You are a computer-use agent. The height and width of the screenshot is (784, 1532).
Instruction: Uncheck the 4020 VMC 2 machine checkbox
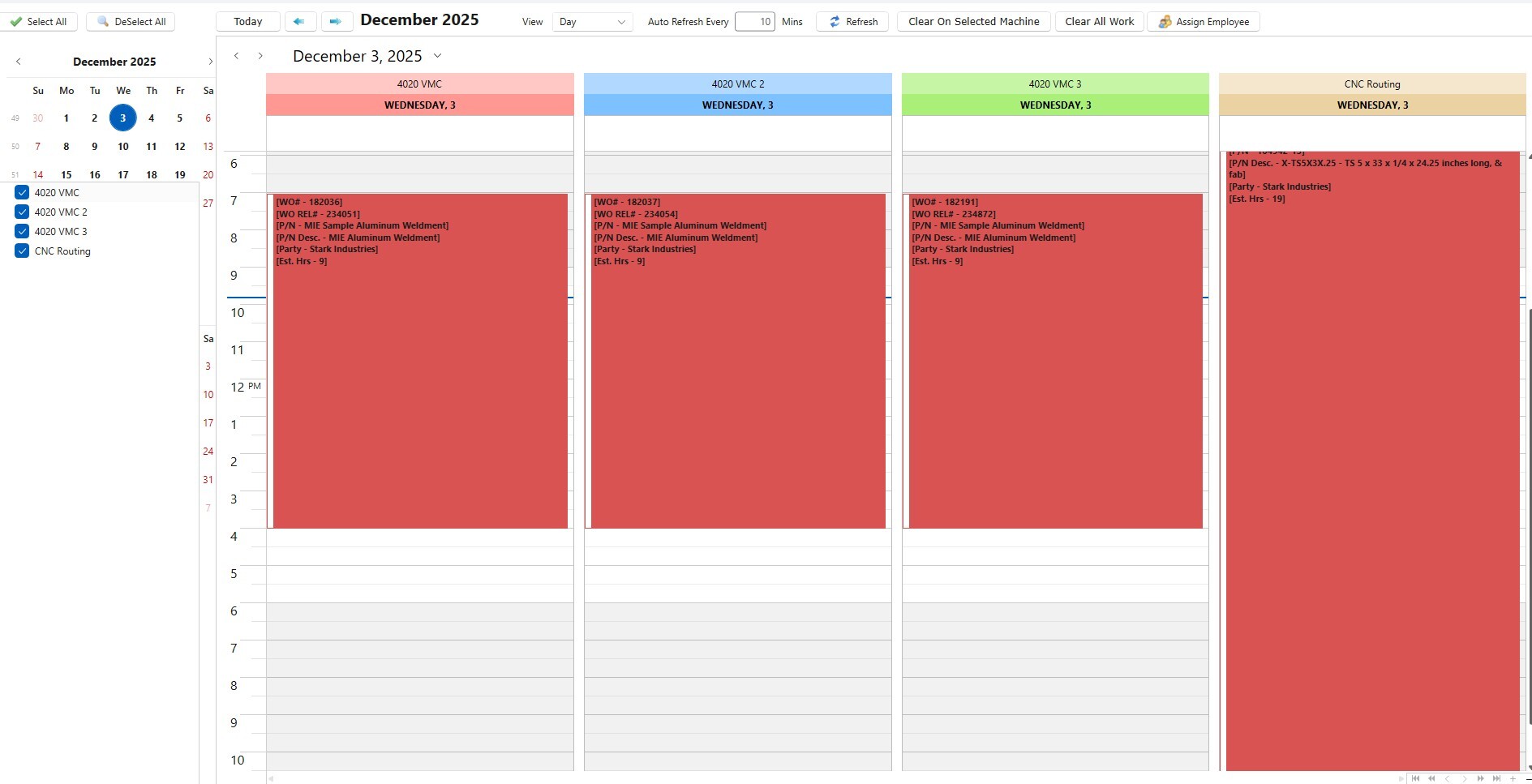click(21, 212)
